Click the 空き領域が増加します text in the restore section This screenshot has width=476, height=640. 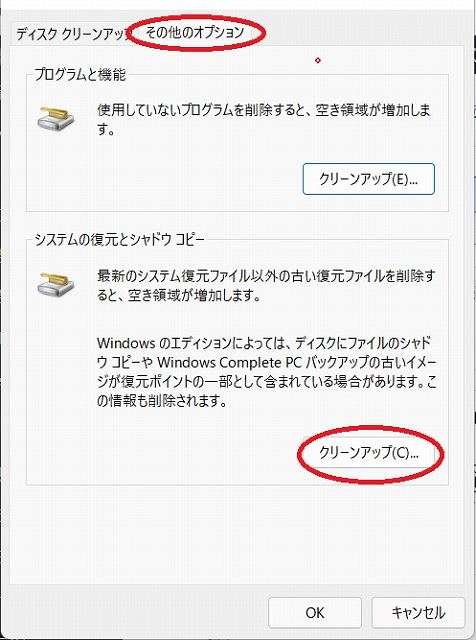pyautogui.click(x=194, y=296)
